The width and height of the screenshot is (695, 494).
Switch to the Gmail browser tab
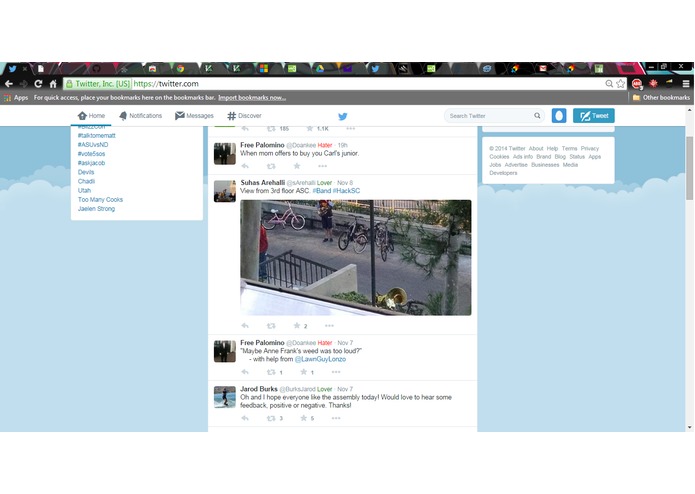(543, 68)
